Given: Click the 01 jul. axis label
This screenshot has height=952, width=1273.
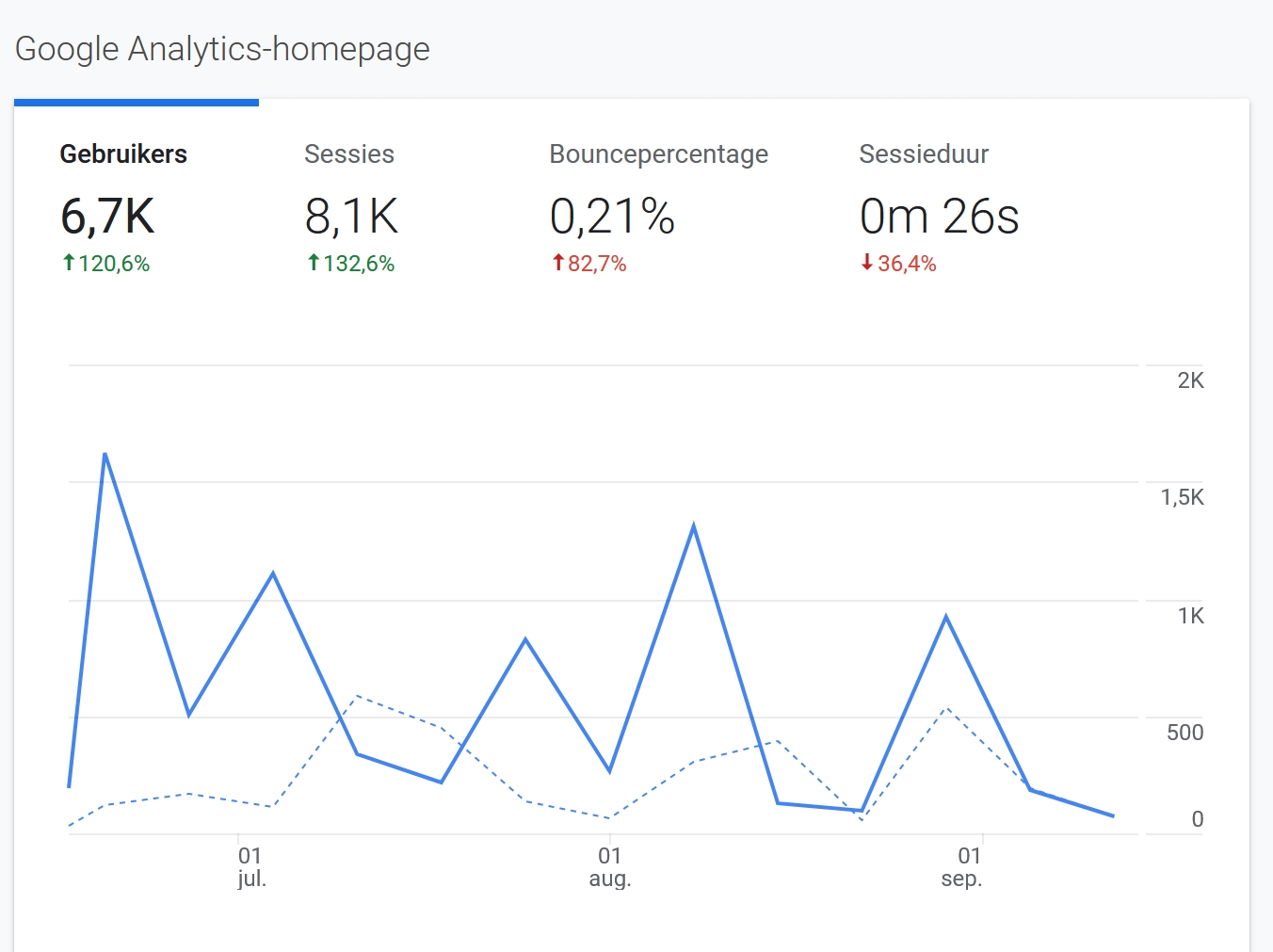Looking at the screenshot, I should click(x=250, y=867).
